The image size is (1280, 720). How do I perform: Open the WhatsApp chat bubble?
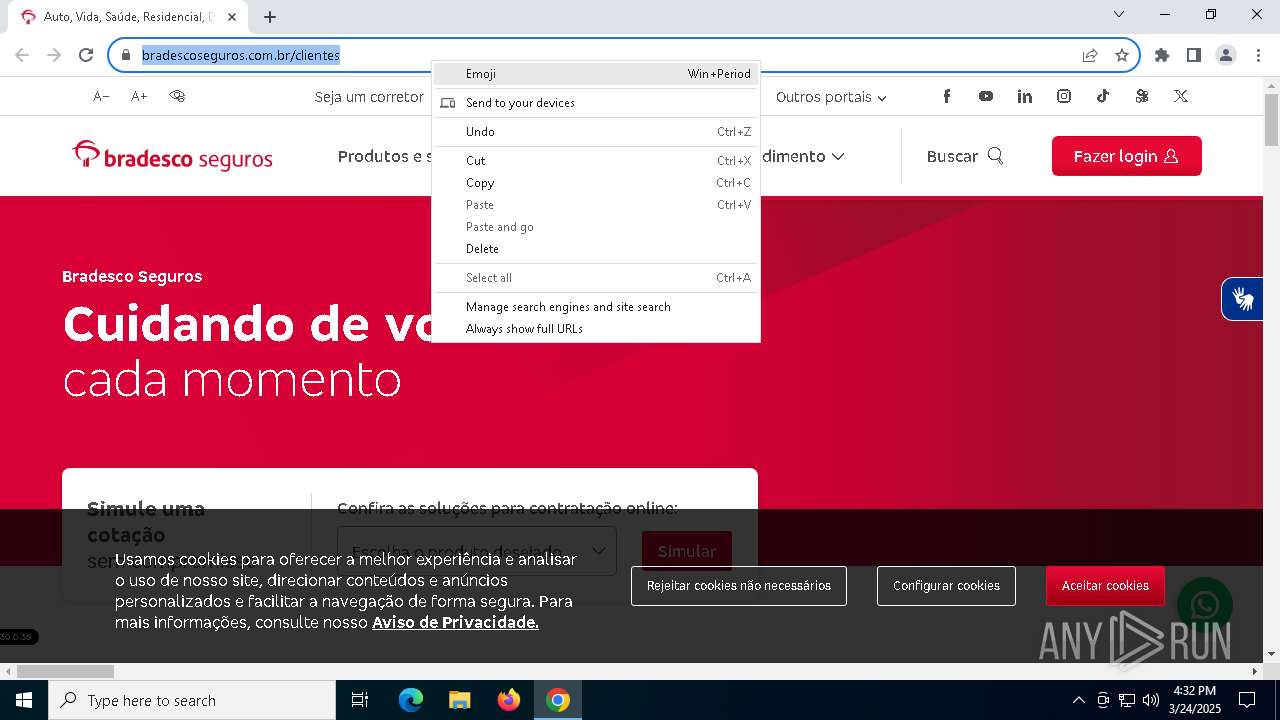click(x=1205, y=605)
